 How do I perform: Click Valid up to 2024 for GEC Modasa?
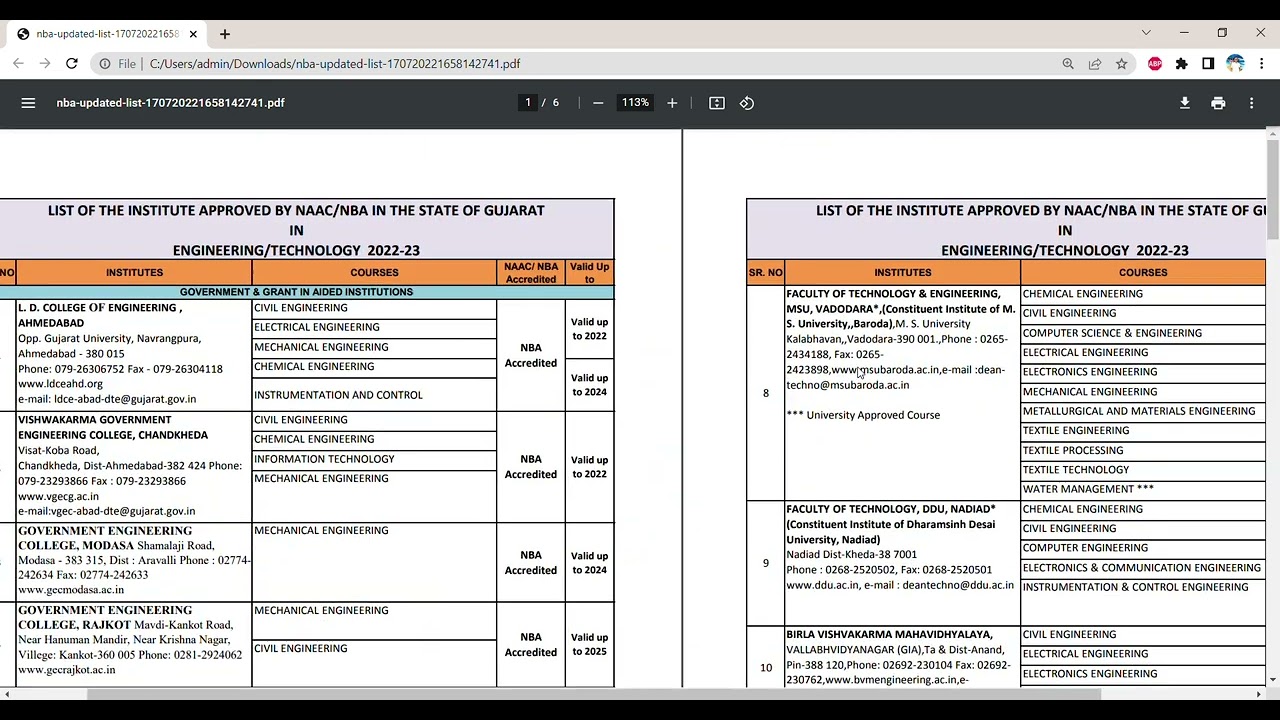[x=589, y=563]
